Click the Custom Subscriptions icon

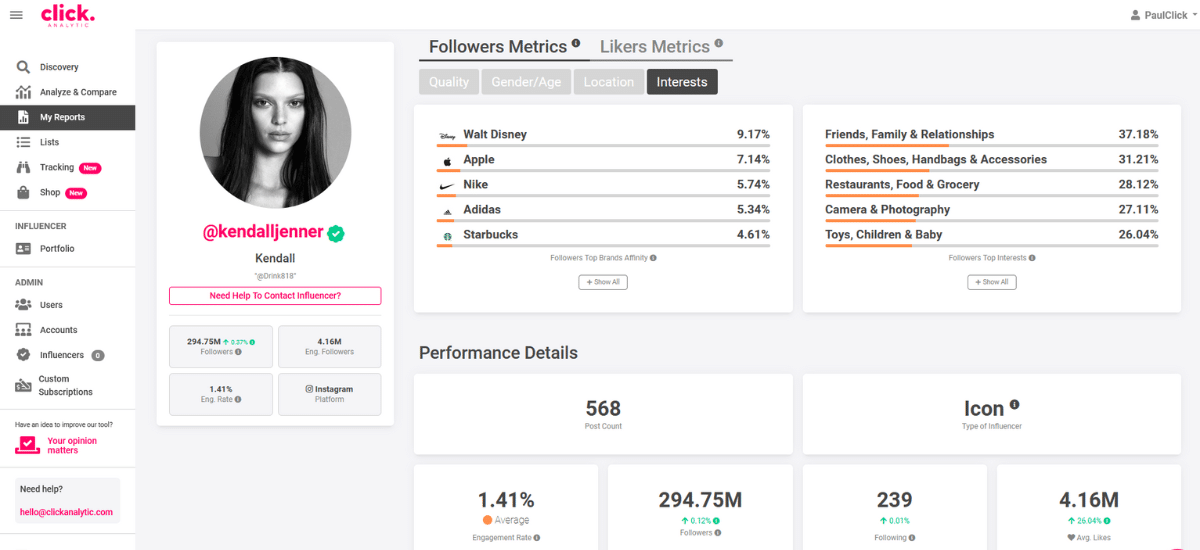pyautogui.click(x=23, y=386)
